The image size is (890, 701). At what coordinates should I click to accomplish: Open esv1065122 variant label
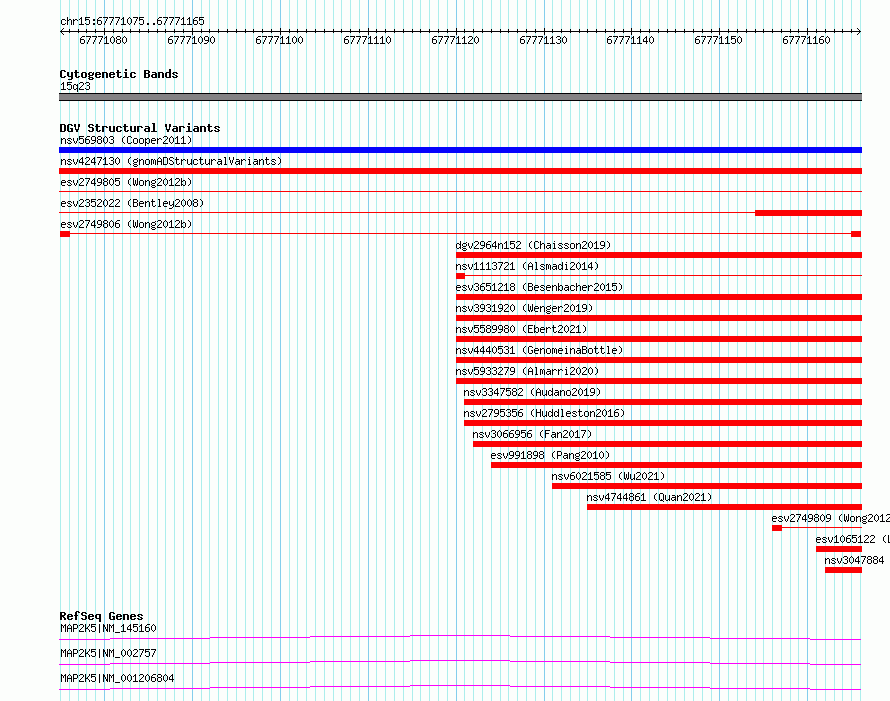(853, 539)
